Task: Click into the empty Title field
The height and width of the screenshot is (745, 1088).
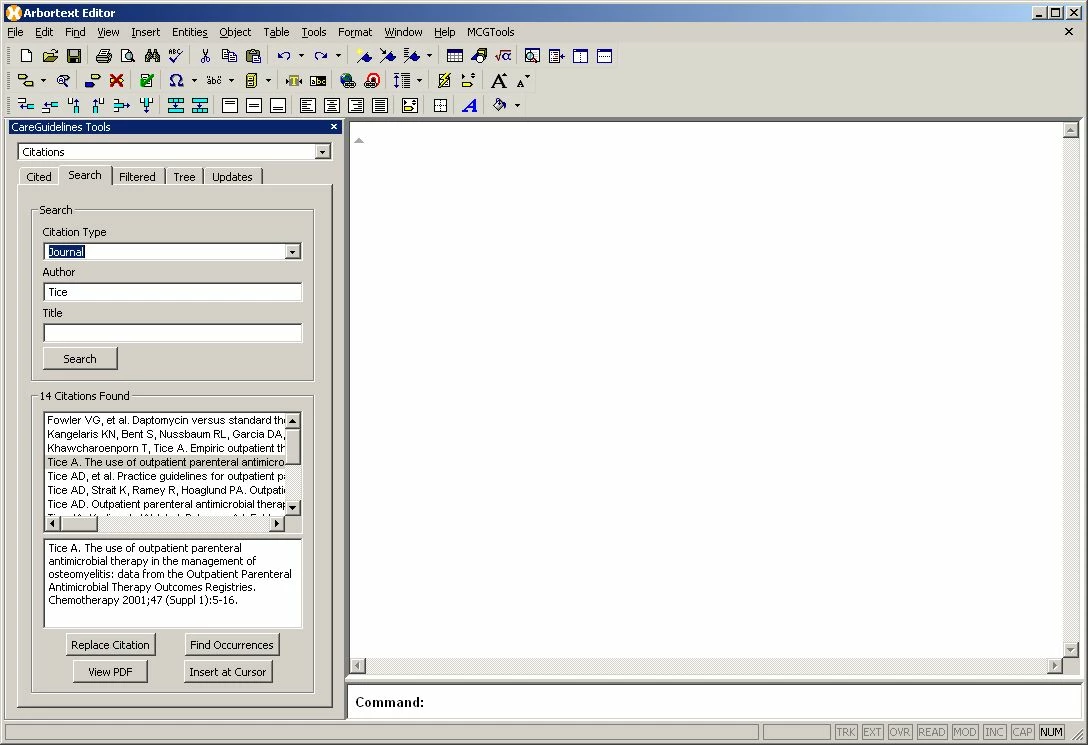Action: click(173, 333)
